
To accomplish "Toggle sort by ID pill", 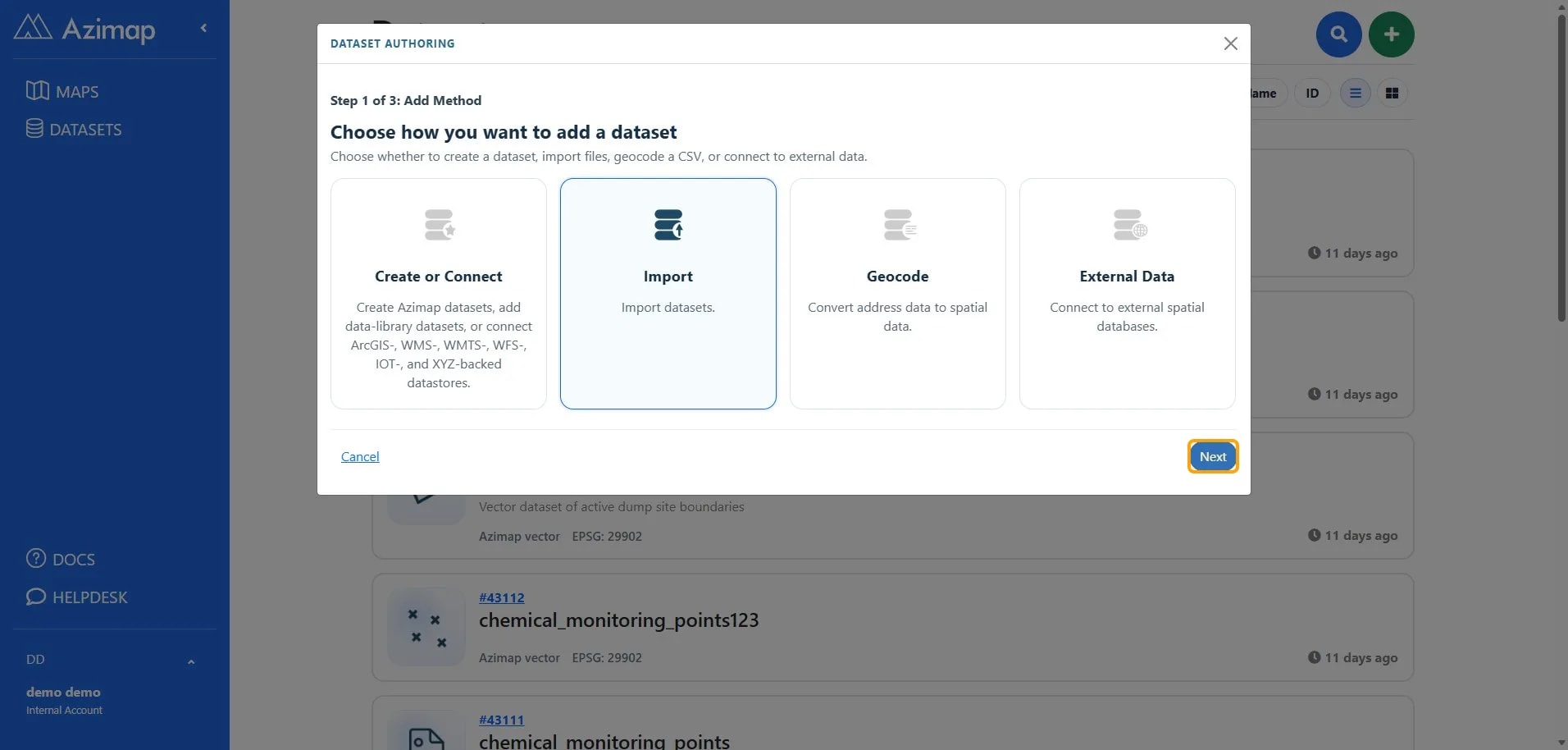I will [x=1312, y=94].
